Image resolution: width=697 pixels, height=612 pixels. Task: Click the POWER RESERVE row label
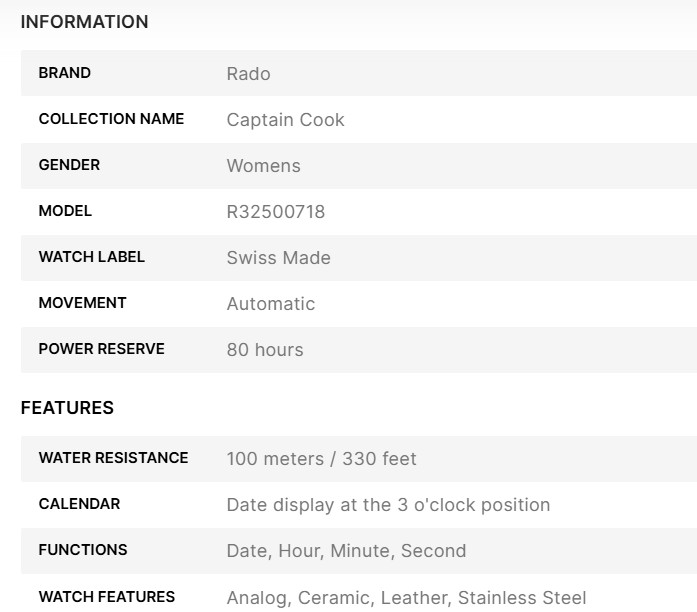[x=101, y=349]
